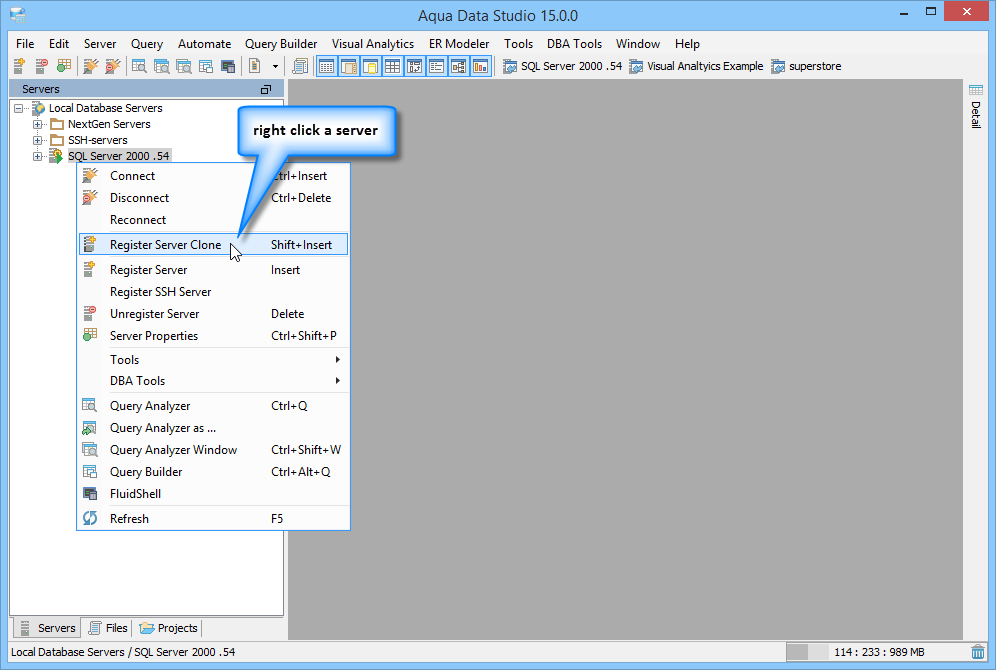
Task: Toggle the side panel layout toolbar button
Action: click(x=349, y=66)
